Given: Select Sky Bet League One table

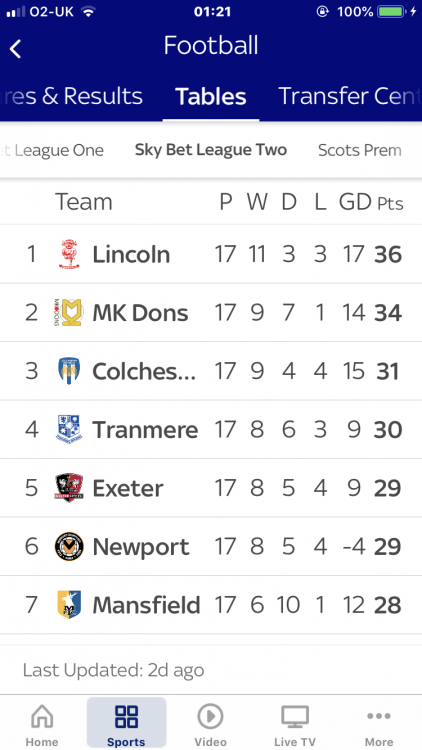Looking at the screenshot, I should (x=52, y=151).
